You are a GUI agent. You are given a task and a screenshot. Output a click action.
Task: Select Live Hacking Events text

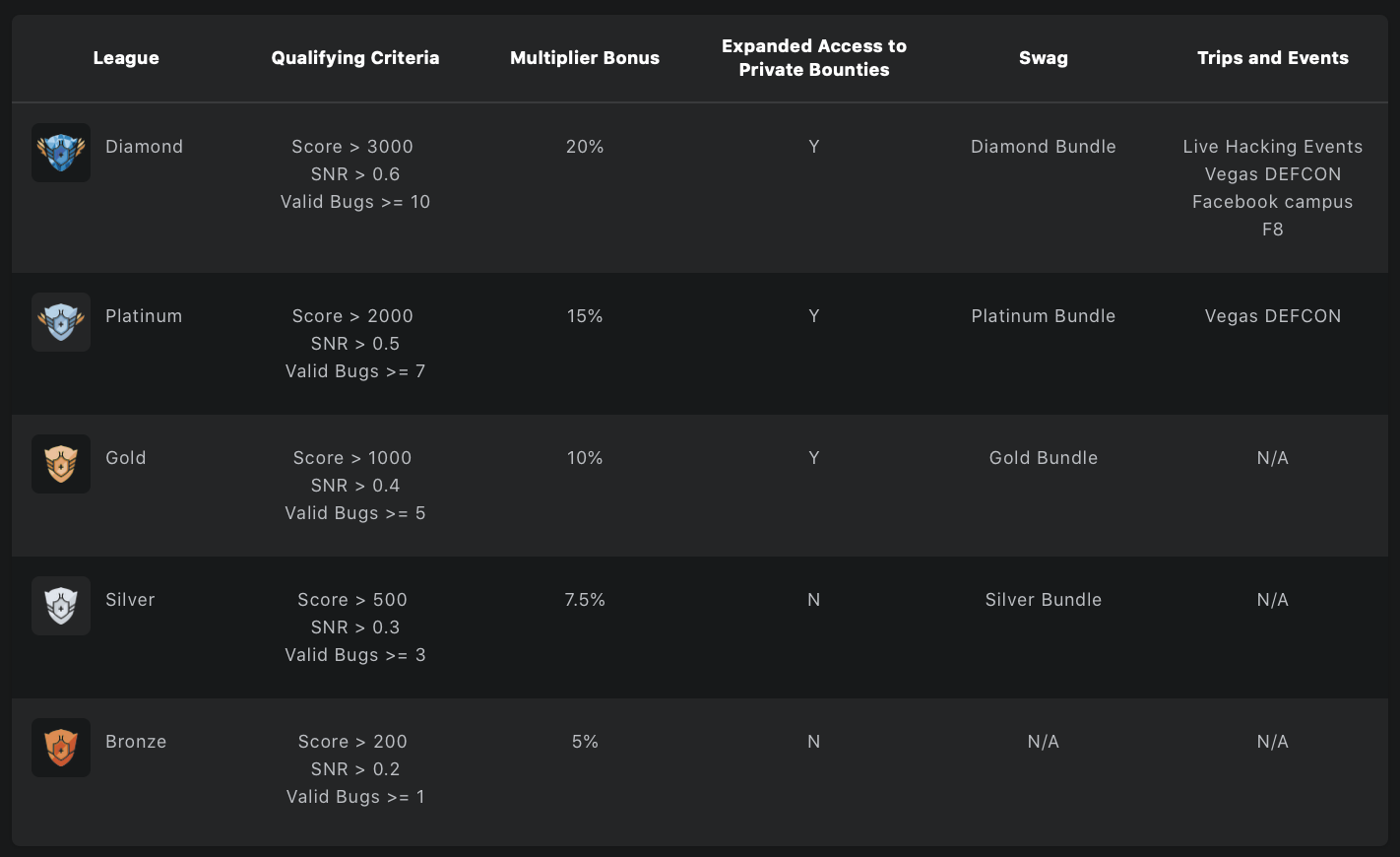1273,147
